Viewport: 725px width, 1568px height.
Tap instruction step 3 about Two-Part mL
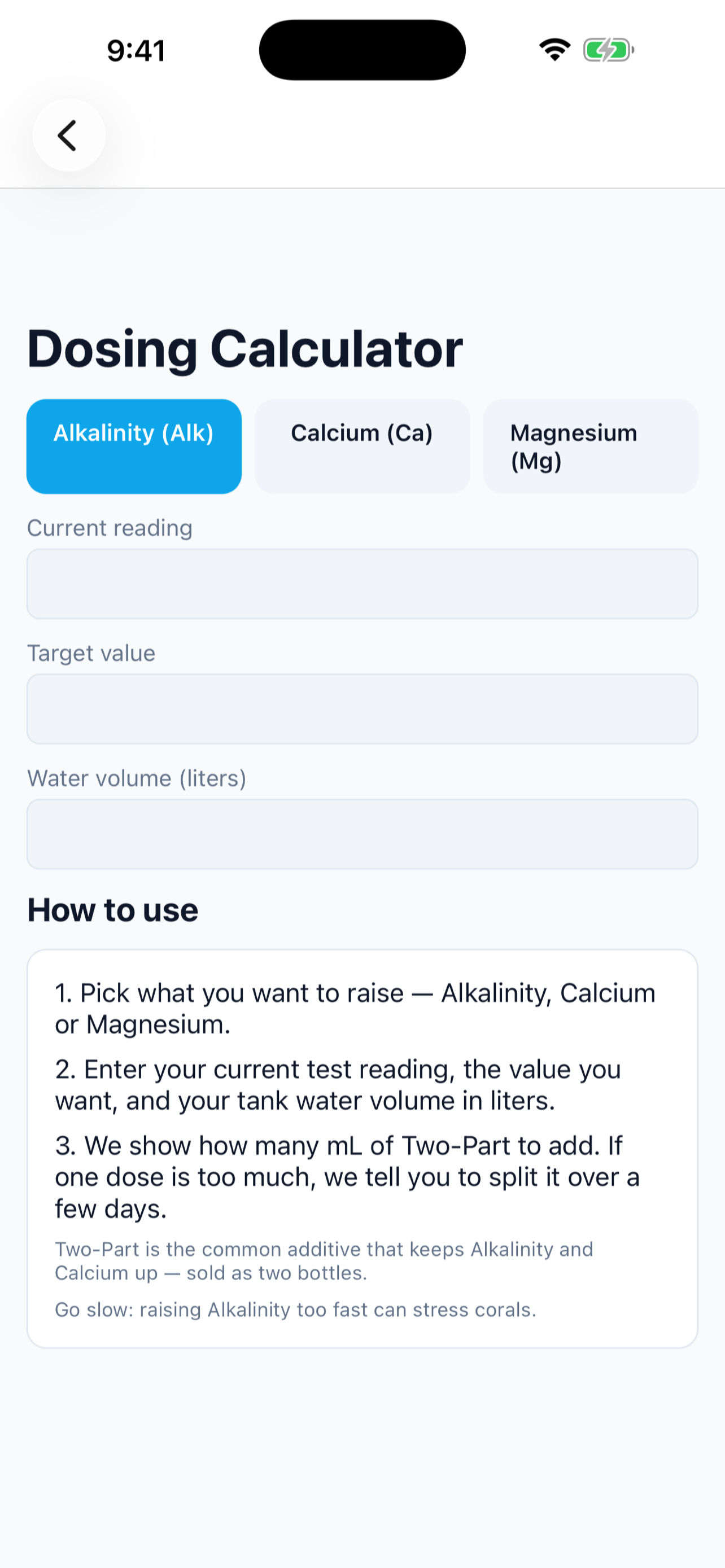[x=347, y=1177]
